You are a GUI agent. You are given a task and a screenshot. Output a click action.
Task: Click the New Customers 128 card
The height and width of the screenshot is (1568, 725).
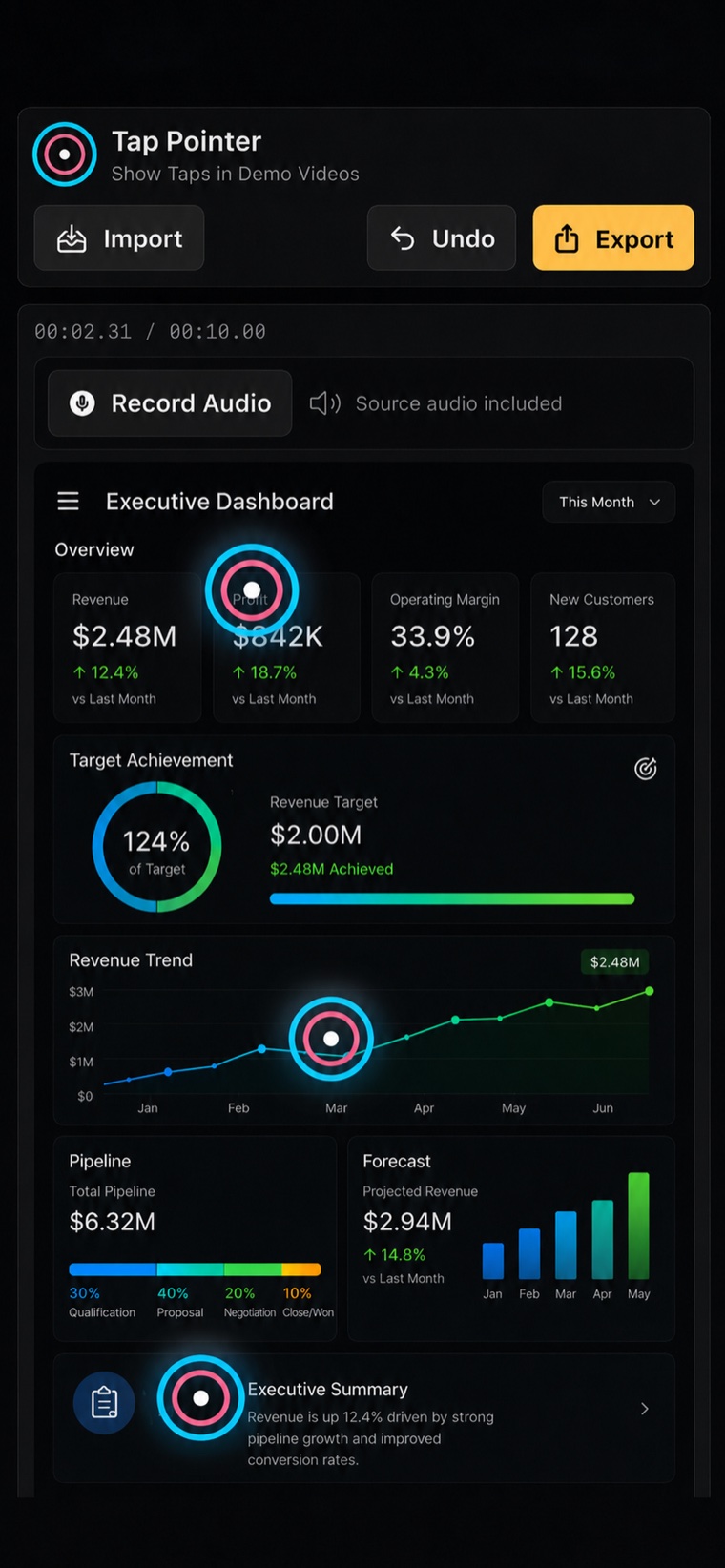[x=603, y=648]
